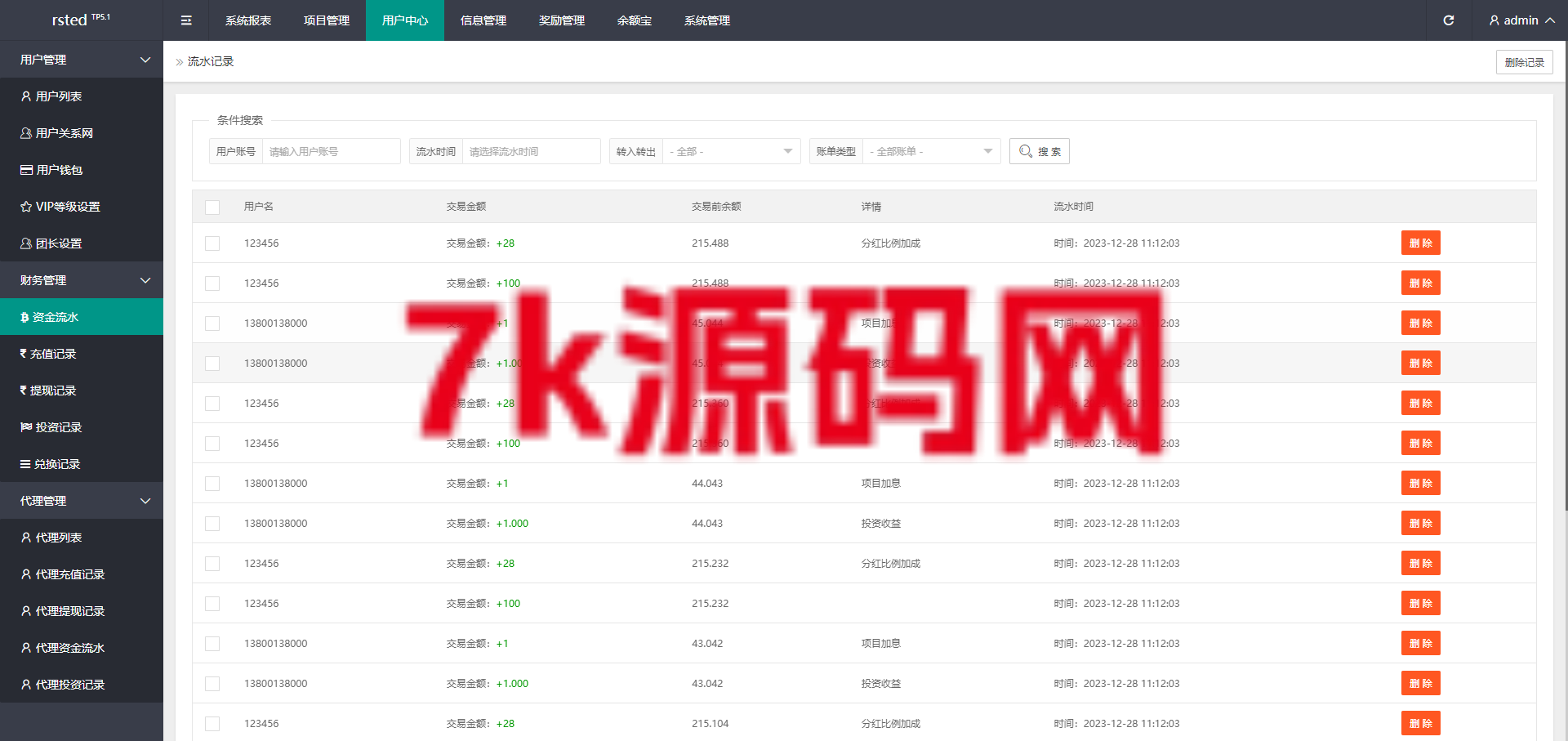Click the refresh icon in top bar
The image size is (1568, 741).
click(1449, 20)
